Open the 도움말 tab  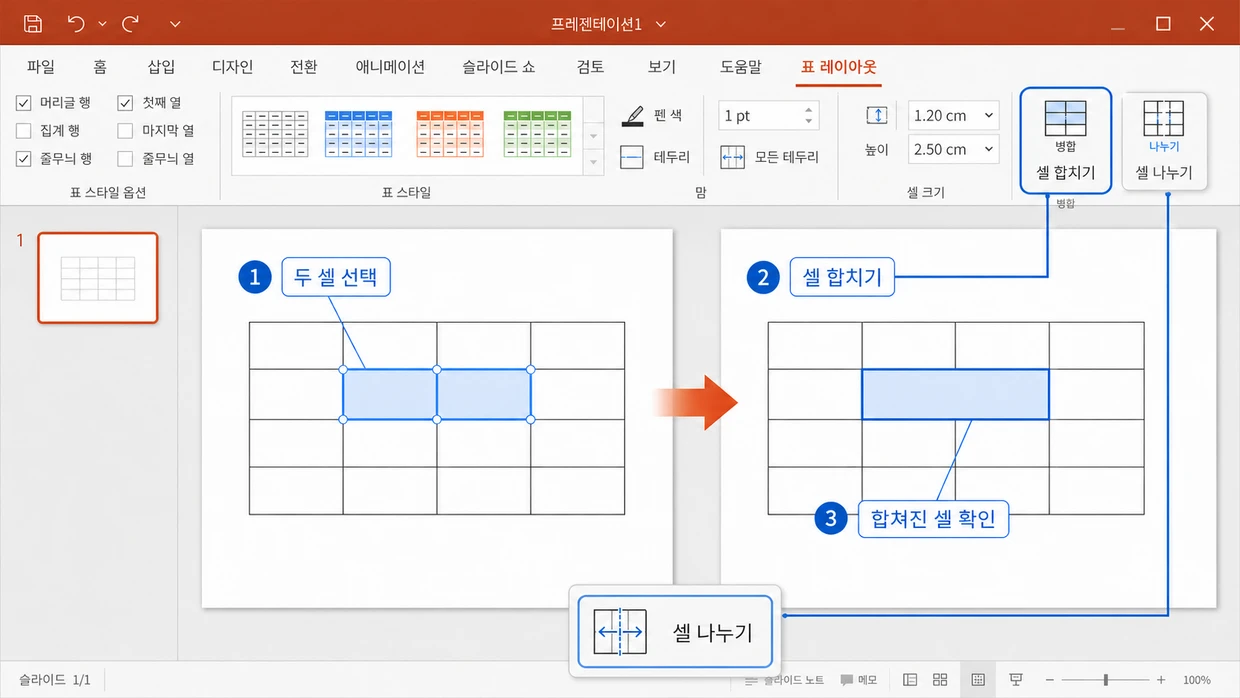tap(740, 67)
